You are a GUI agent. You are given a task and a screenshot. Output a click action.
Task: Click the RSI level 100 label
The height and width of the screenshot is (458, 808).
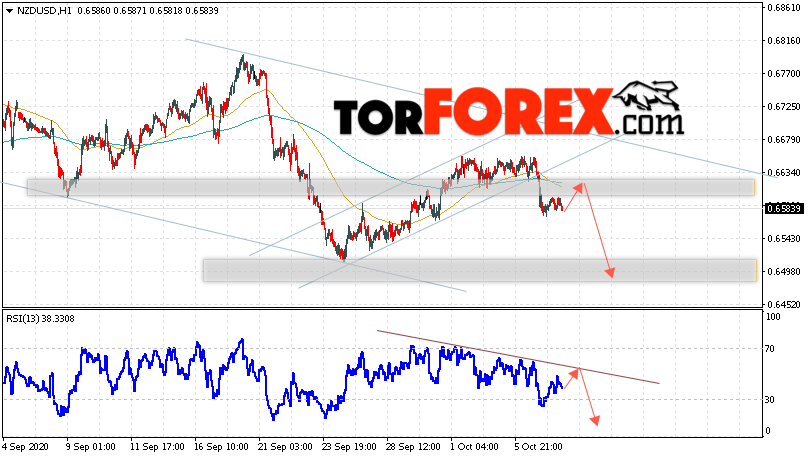pyautogui.click(x=773, y=317)
